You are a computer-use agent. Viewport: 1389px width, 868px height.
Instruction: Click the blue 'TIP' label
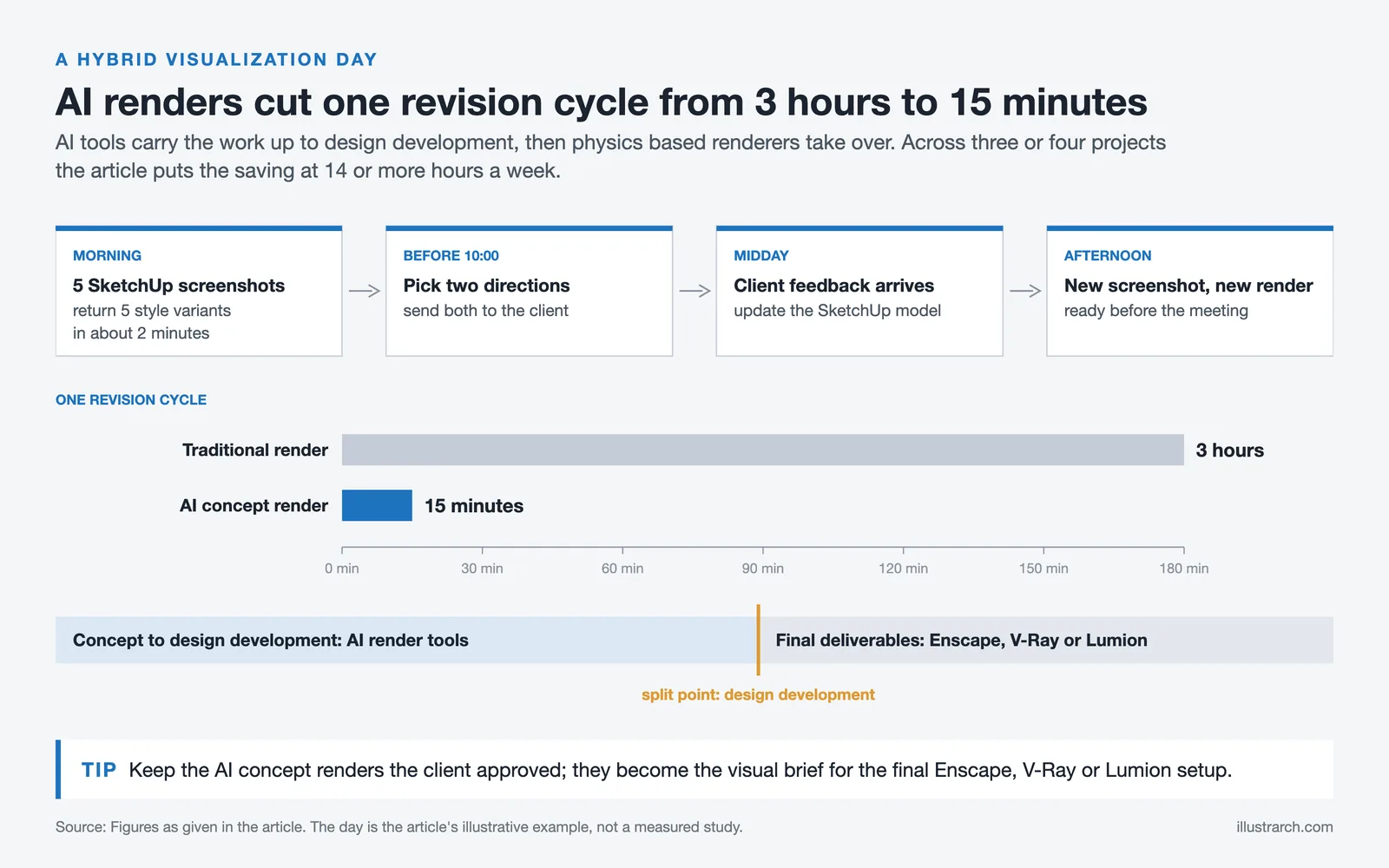(x=99, y=770)
